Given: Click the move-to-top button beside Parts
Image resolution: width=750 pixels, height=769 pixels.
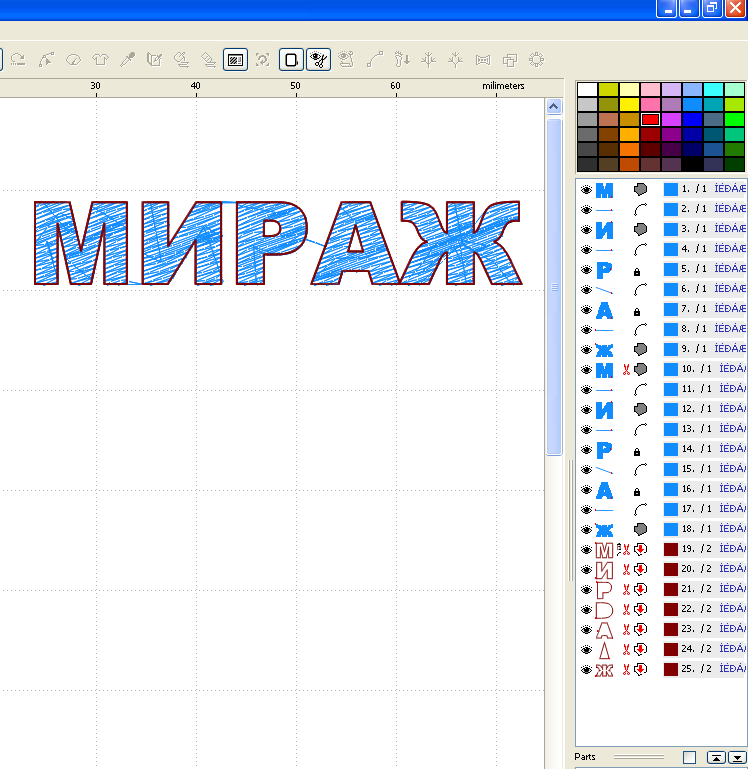Looking at the screenshot, I should point(716,758).
